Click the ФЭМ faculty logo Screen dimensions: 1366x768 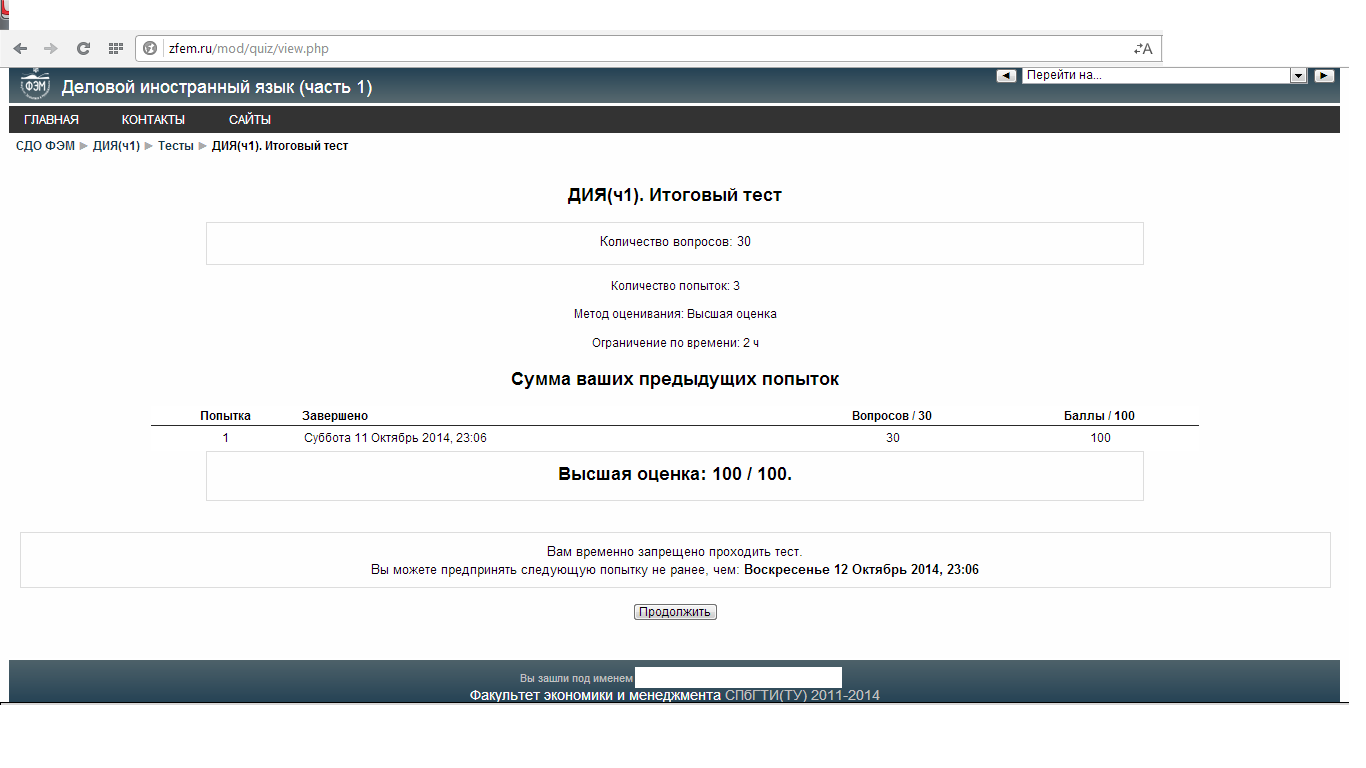click(x=35, y=86)
